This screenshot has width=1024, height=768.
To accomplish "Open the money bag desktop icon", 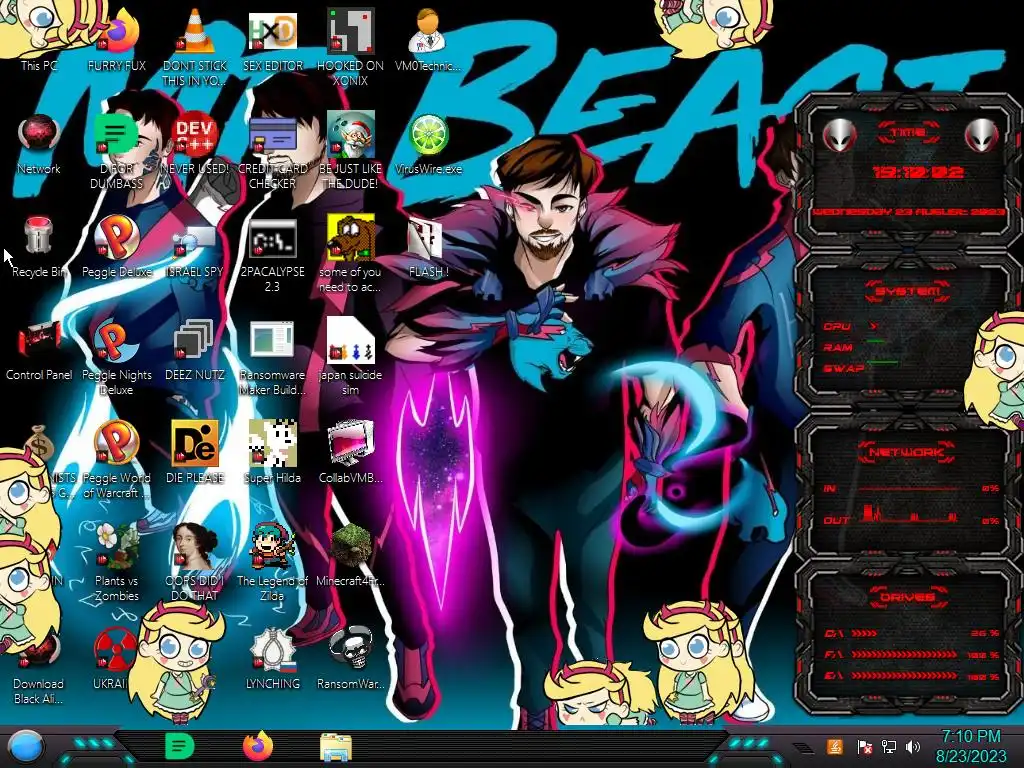I will pyautogui.click(x=39, y=444).
